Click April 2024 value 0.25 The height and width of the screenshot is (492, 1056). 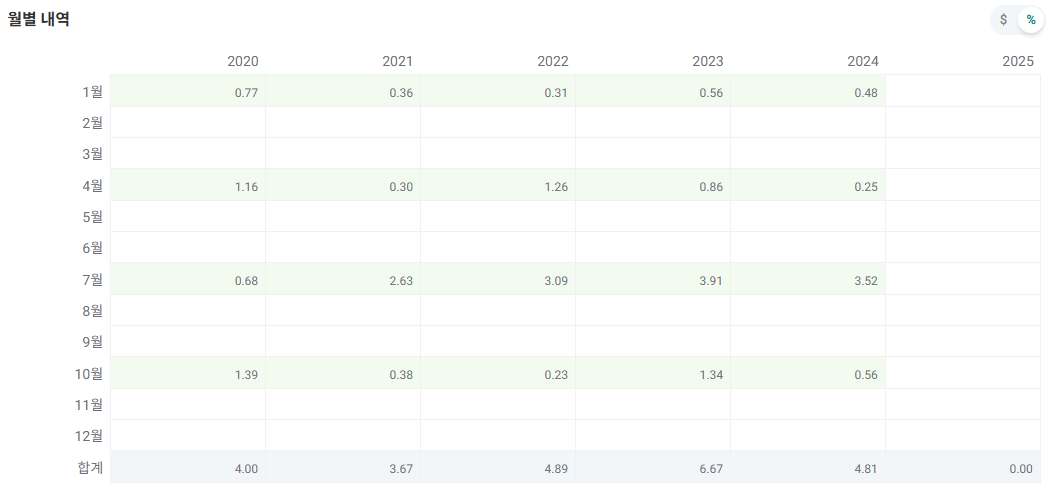(866, 187)
